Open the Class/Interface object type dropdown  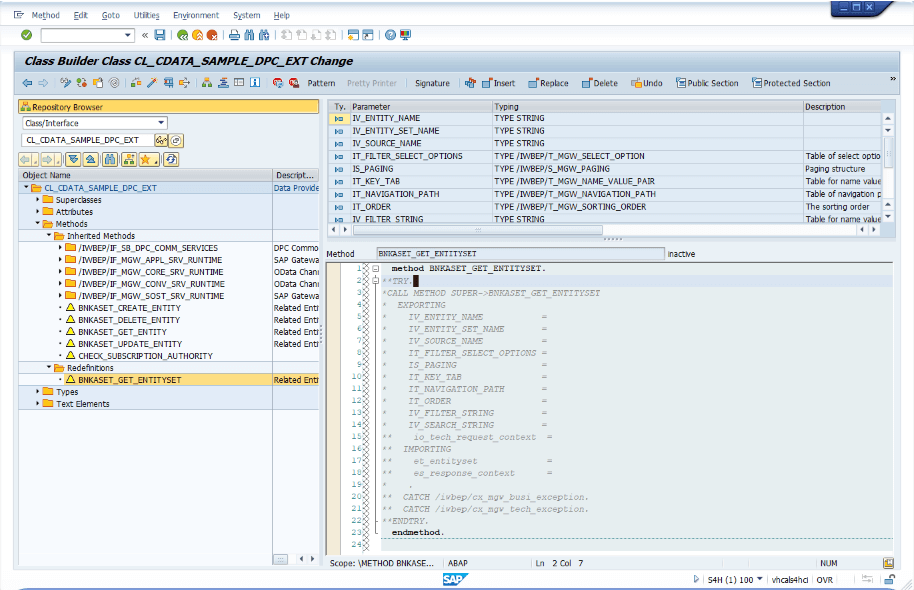pos(163,123)
